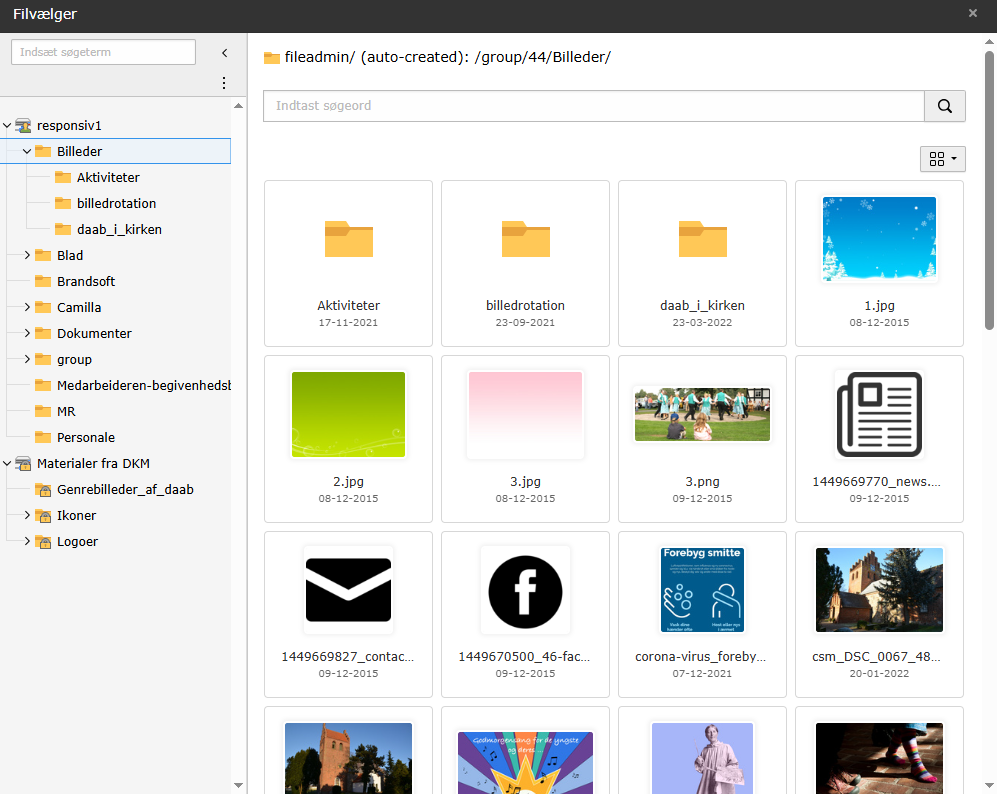This screenshot has width=997, height=794.
Task: Click the Indtast søgeord search box
Action: pos(594,106)
